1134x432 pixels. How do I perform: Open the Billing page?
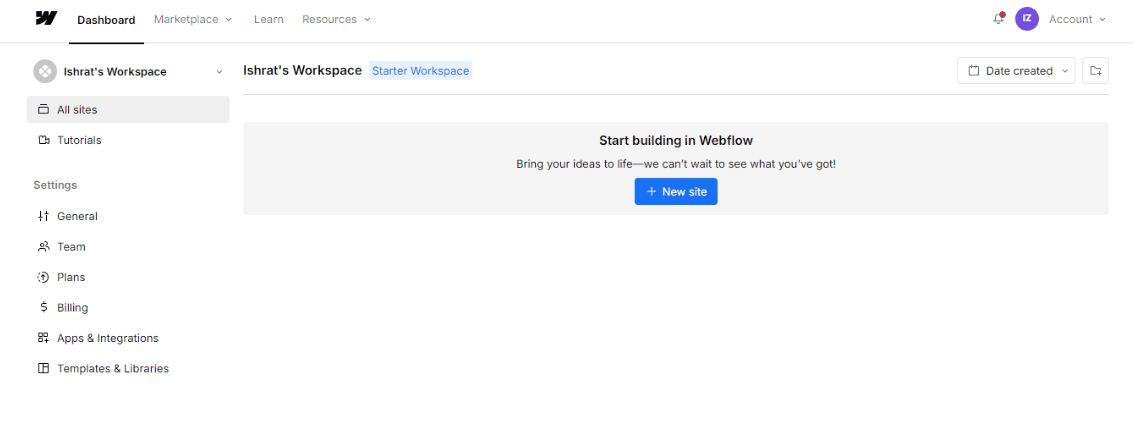(128, 308)
